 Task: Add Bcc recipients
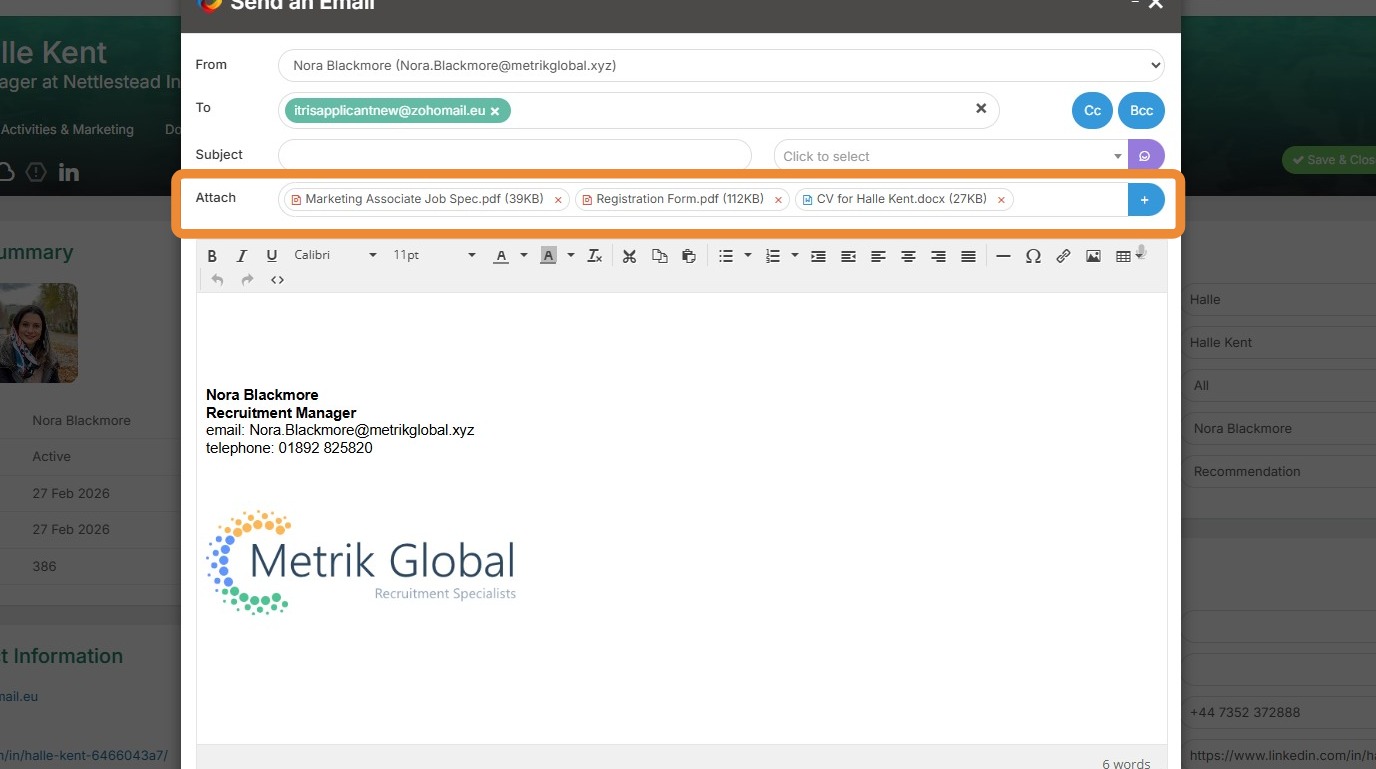tap(1141, 111)
